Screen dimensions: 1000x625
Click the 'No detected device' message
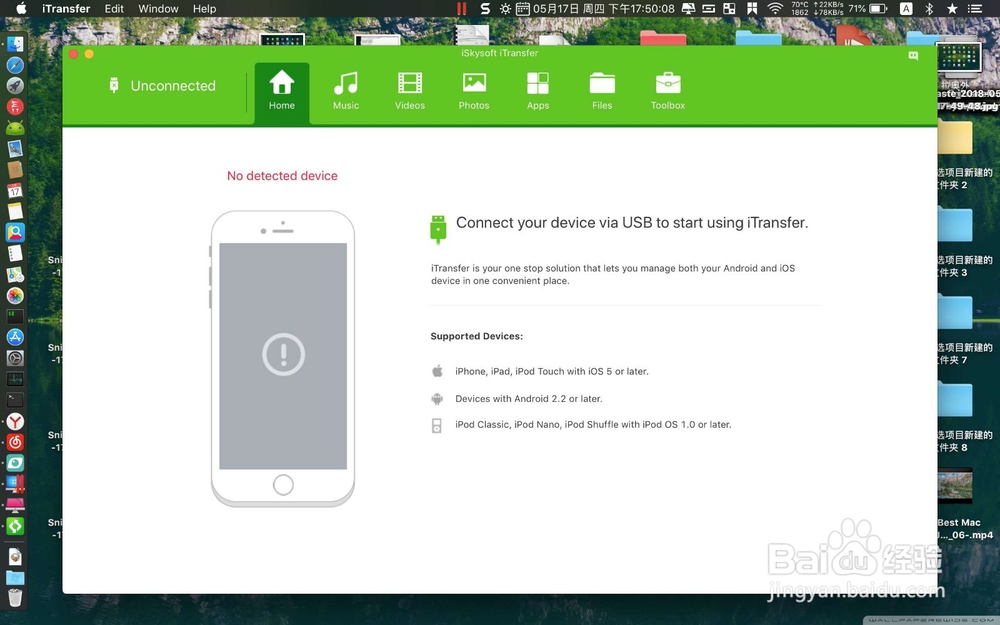[x=283, y=175]
